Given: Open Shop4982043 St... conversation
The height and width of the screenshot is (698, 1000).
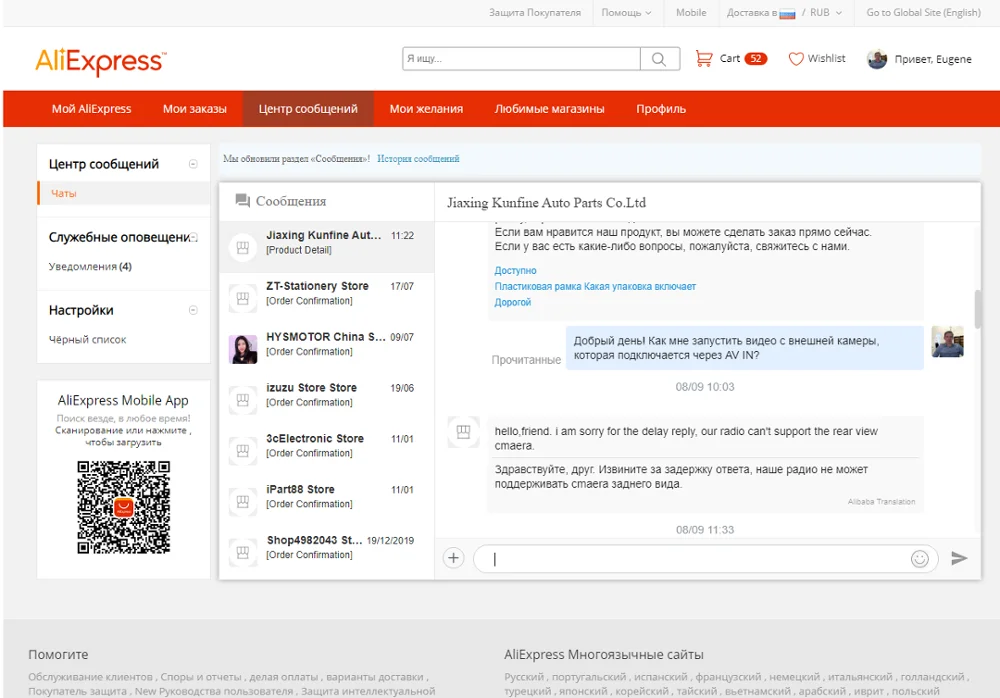Looking at the screenshot, I should click(327, 553).
